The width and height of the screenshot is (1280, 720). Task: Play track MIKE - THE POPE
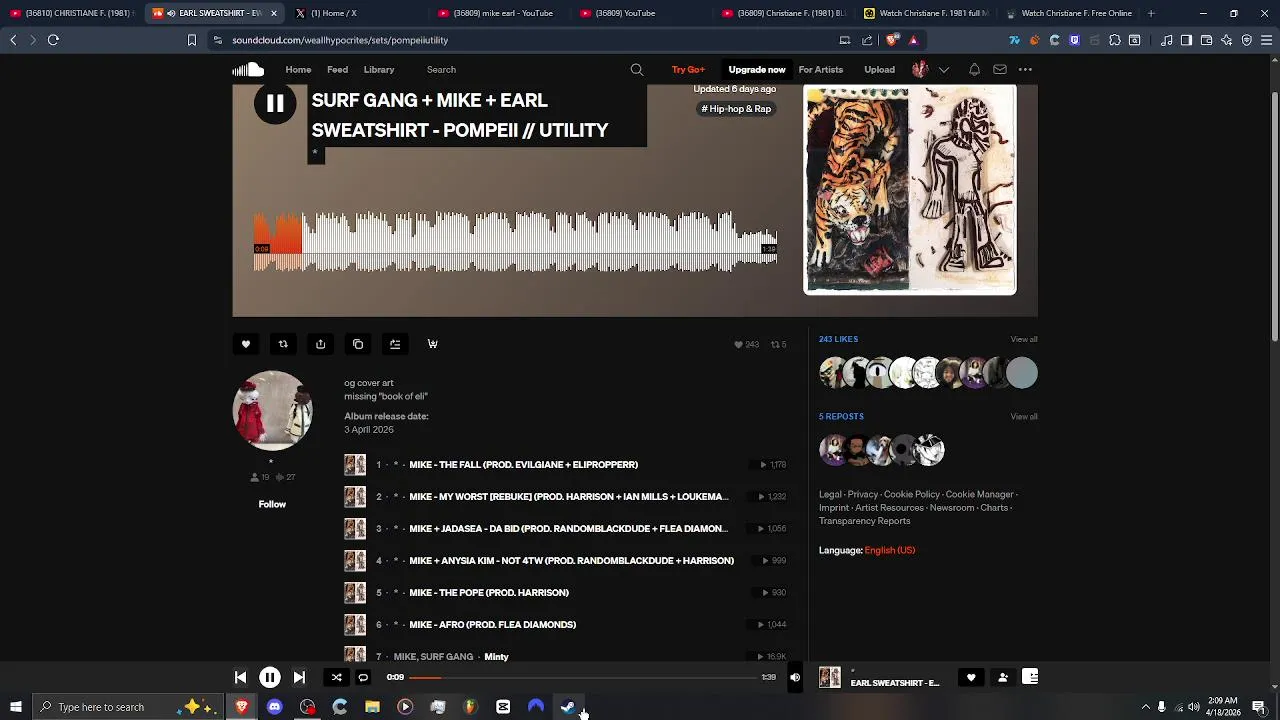(x=489, y=592)
